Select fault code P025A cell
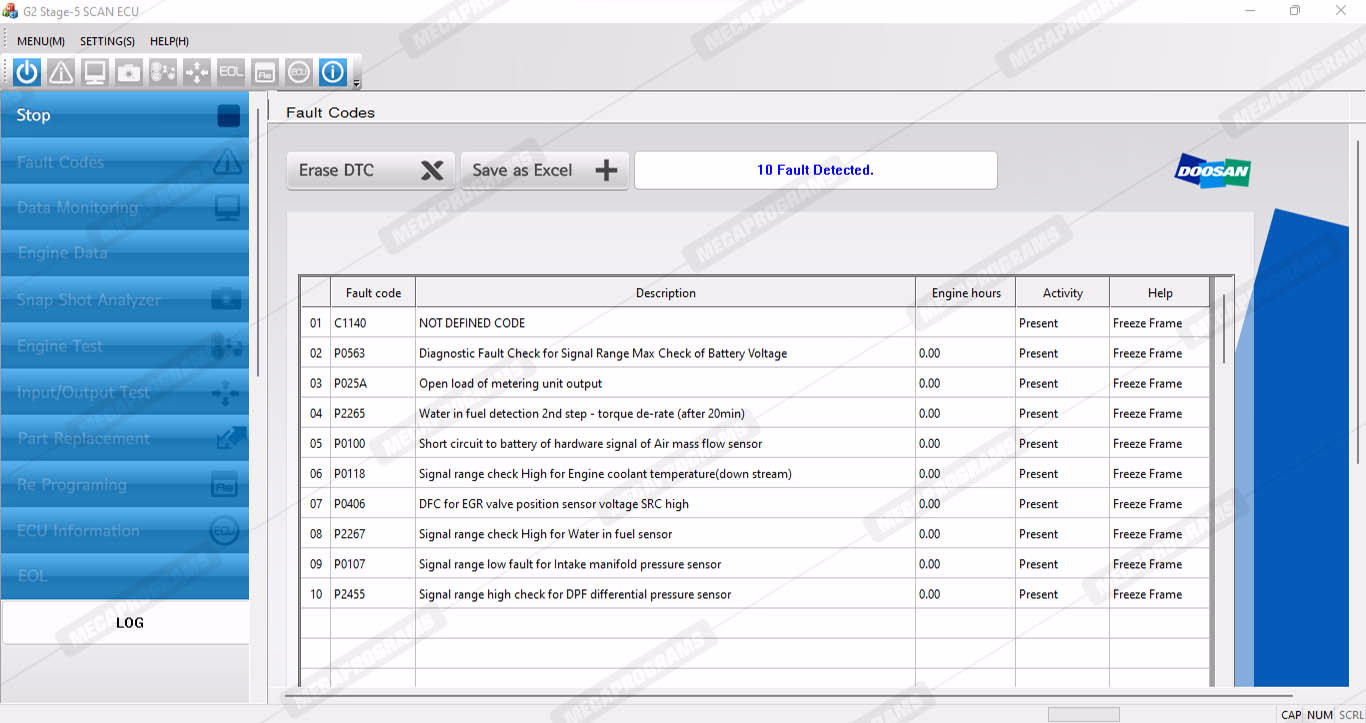The height and width of the screenshot is (723, 1366). point(373,383)
